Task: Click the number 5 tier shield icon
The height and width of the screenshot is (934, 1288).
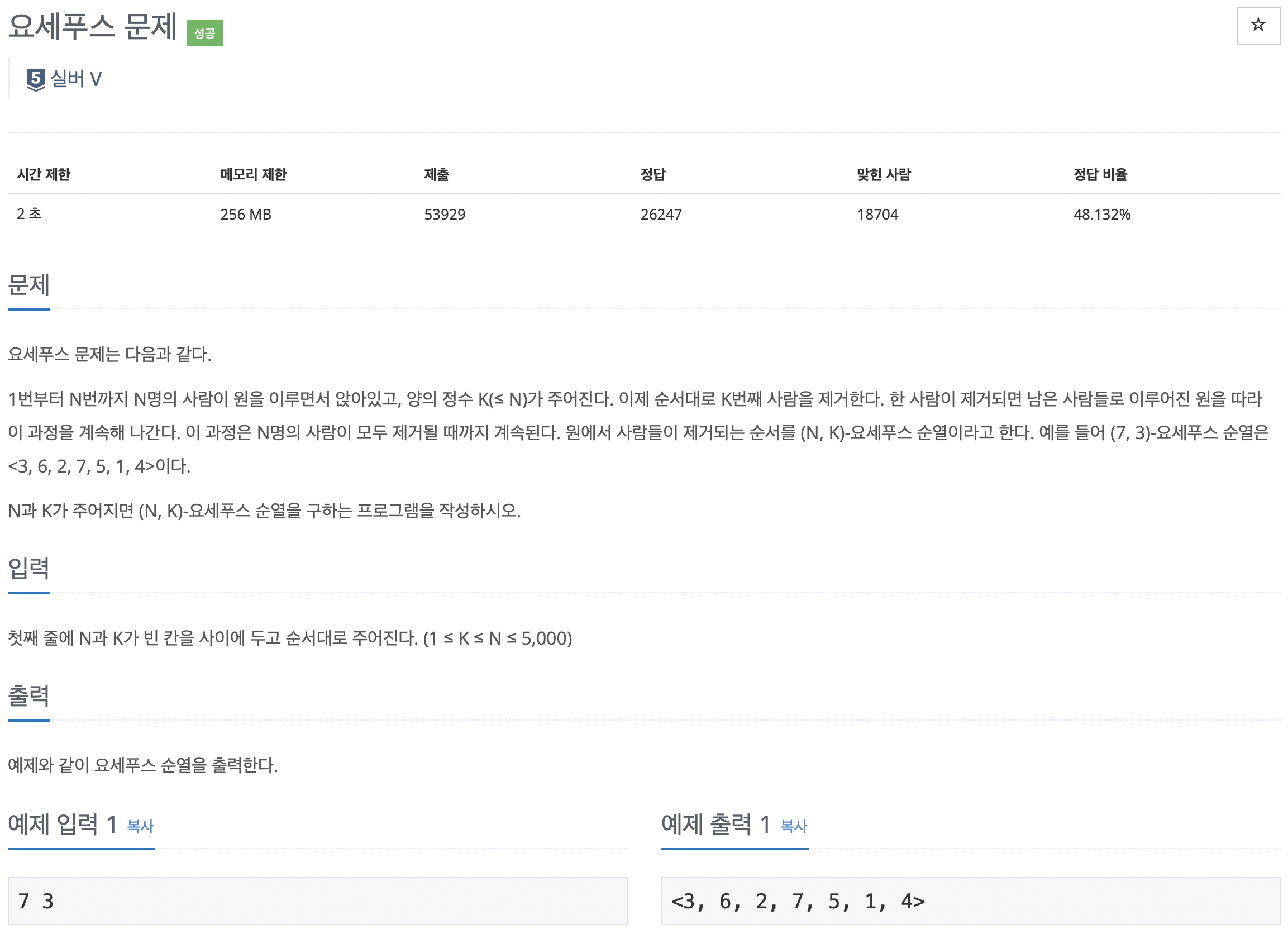Action: click(35, 78)
